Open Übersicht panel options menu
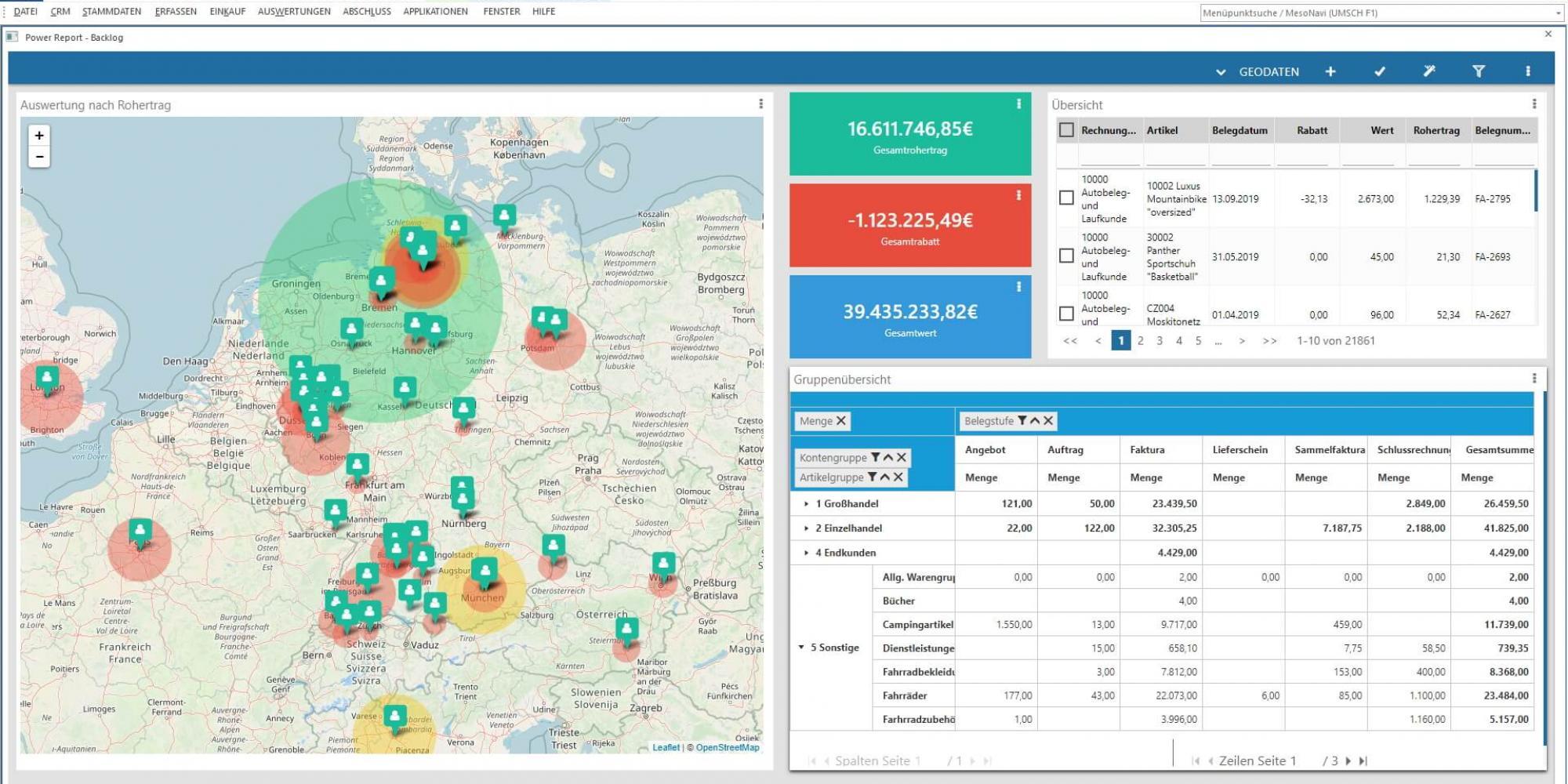 pos(1534,104)
